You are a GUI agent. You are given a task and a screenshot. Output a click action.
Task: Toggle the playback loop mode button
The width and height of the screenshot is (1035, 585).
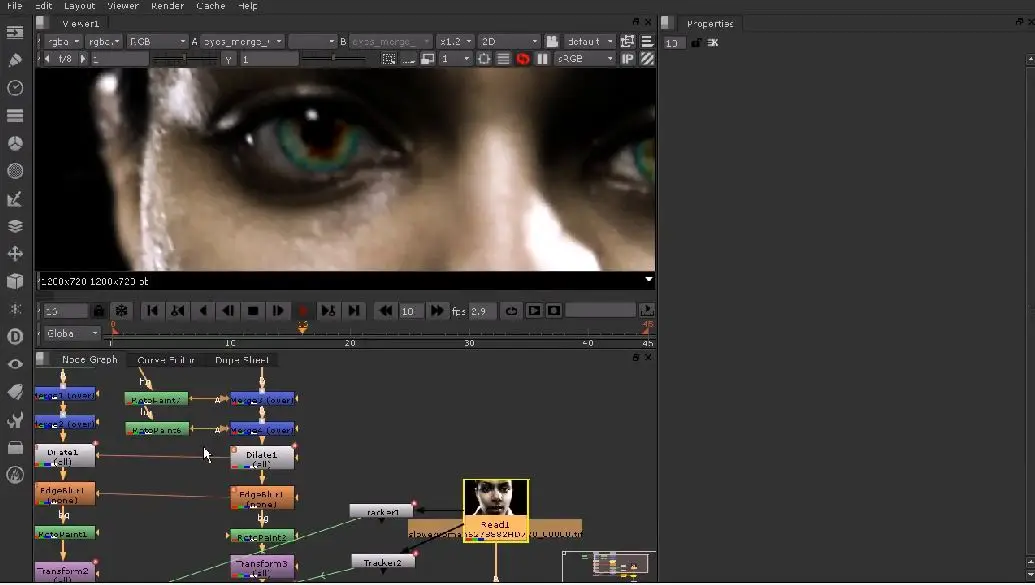pyautogui.click(x=511, y=310)
